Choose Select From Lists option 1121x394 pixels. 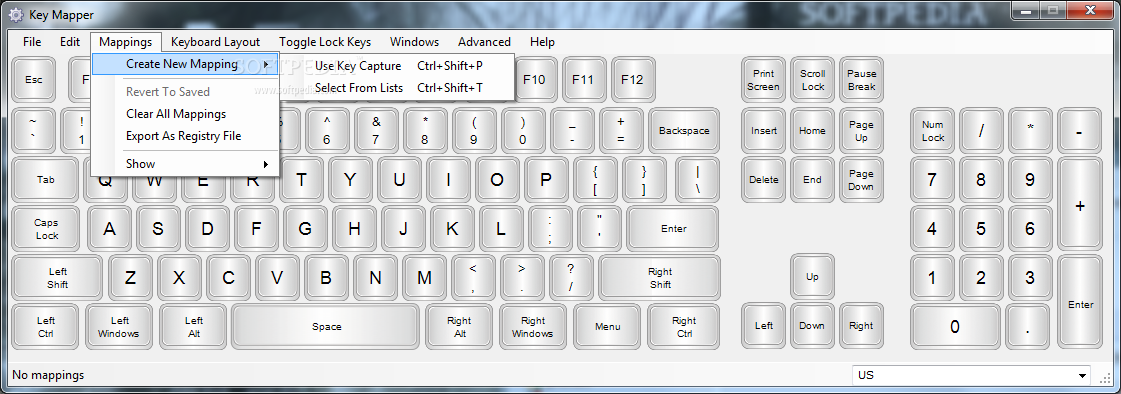point(397,88)
